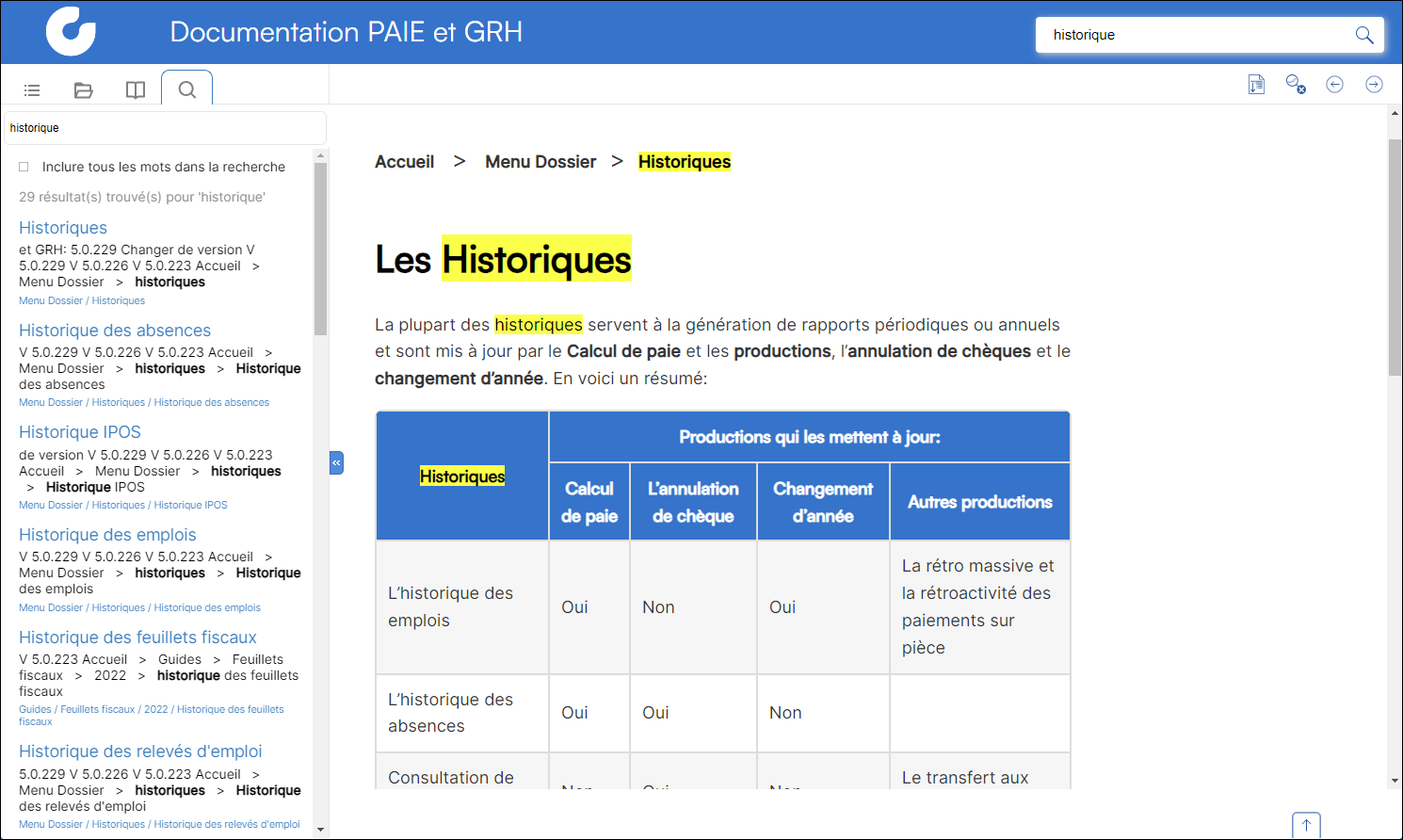The width and height of the screenshot is (1403, 840).
Task: Click the scroll-to-top arrow button
Action: tap(1306, 825)
